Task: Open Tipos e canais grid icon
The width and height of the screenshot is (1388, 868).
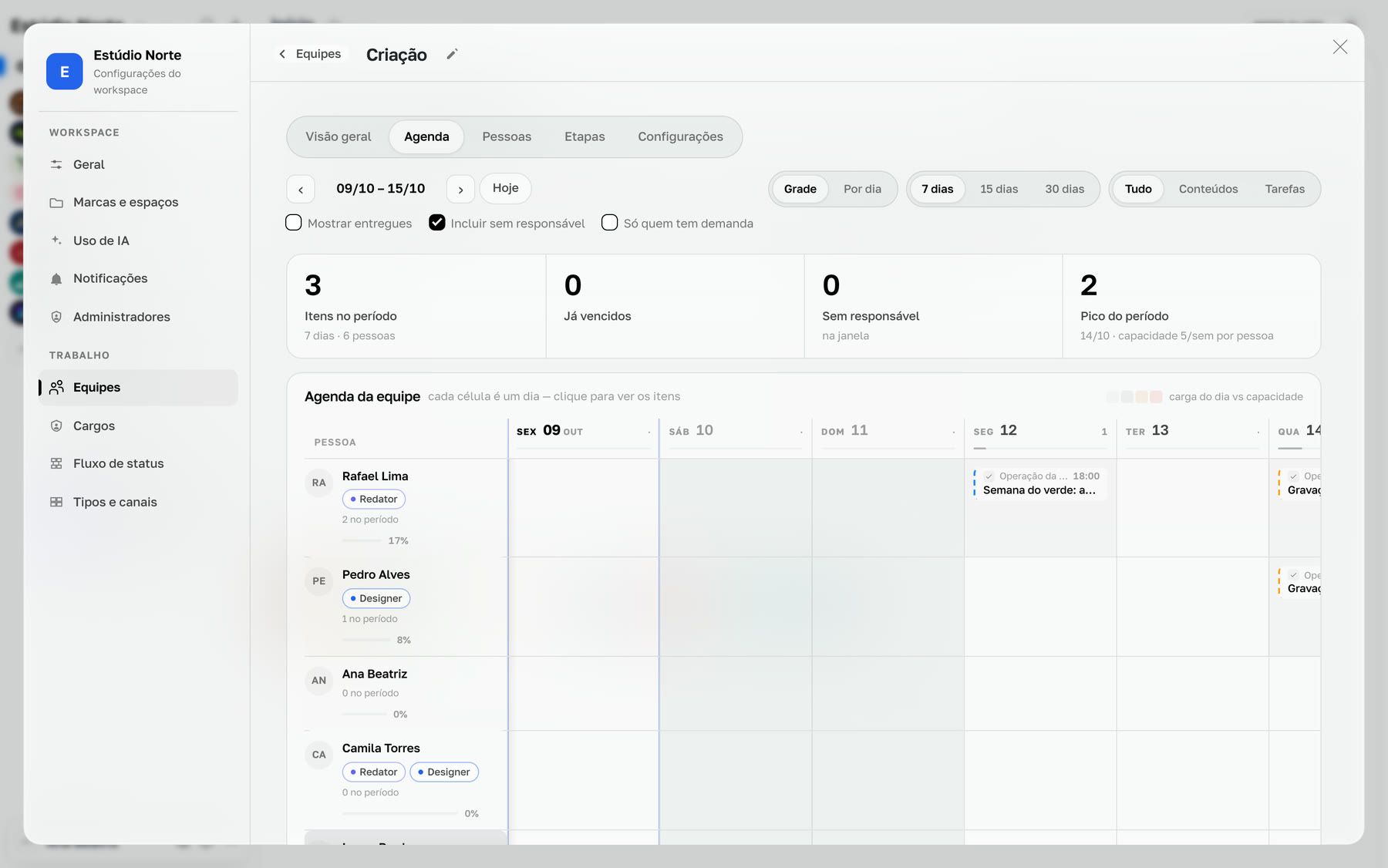Action: pyautogui.click(x=56, y=502)
